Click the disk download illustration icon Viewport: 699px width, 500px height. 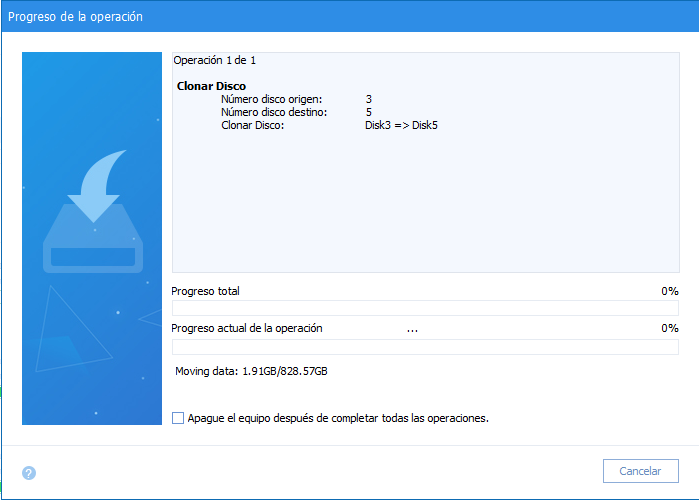(93, 211)
